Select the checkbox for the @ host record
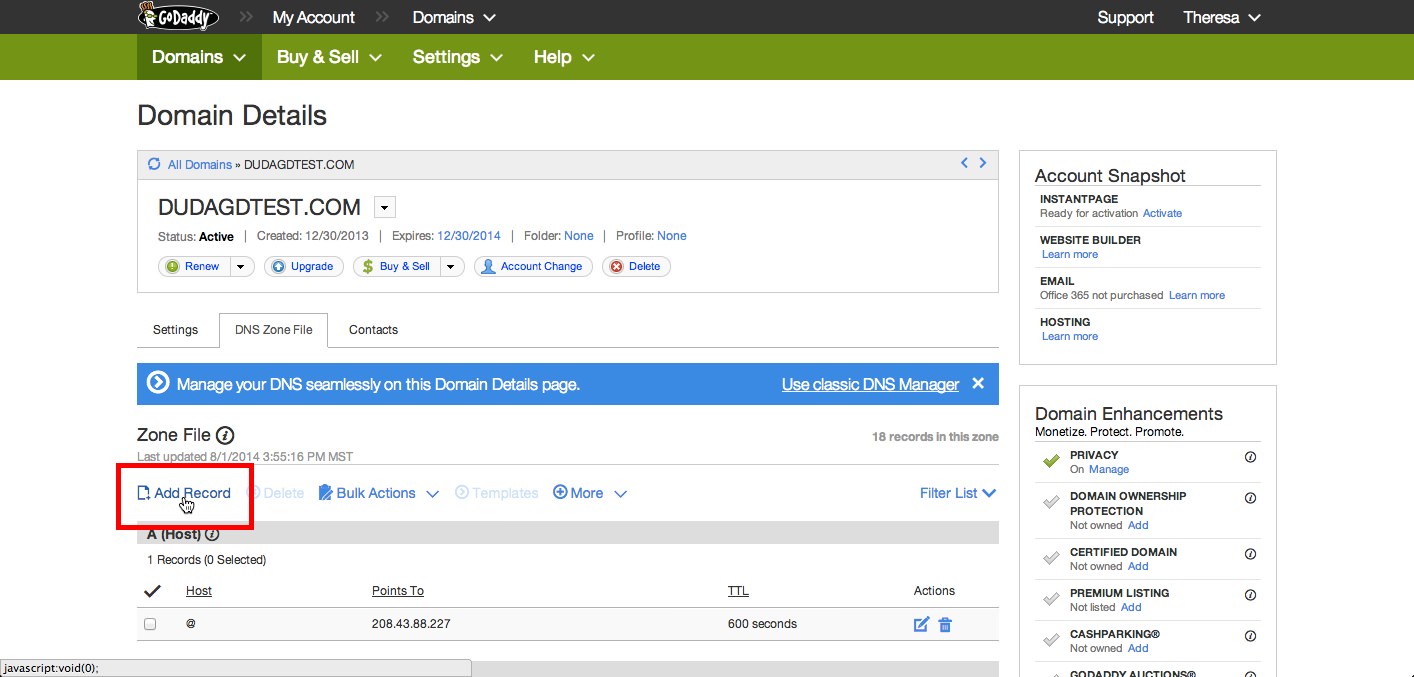The image size is (1414, 677). coord(150,624)
